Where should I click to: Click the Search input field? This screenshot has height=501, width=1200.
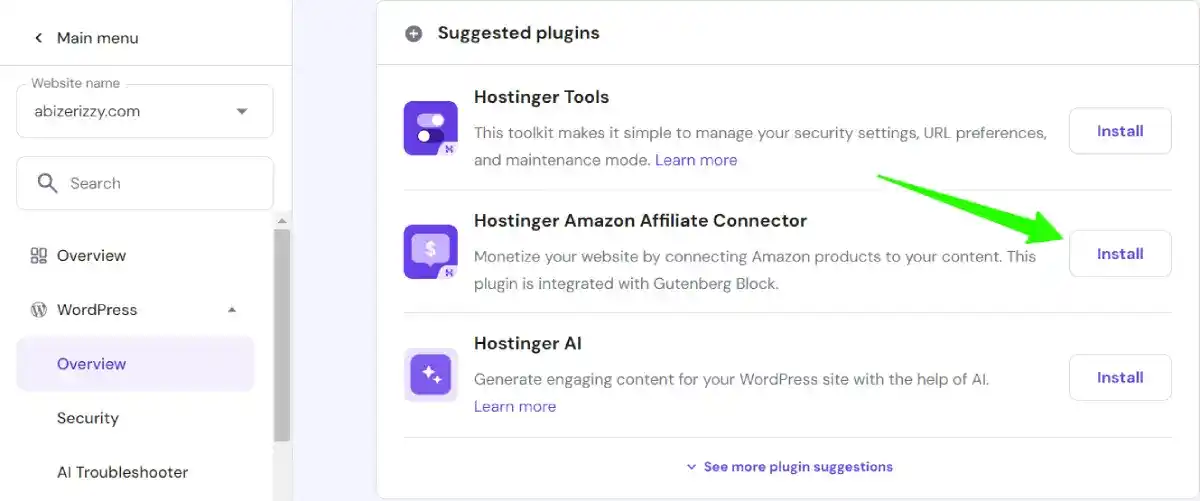[145, 183]
